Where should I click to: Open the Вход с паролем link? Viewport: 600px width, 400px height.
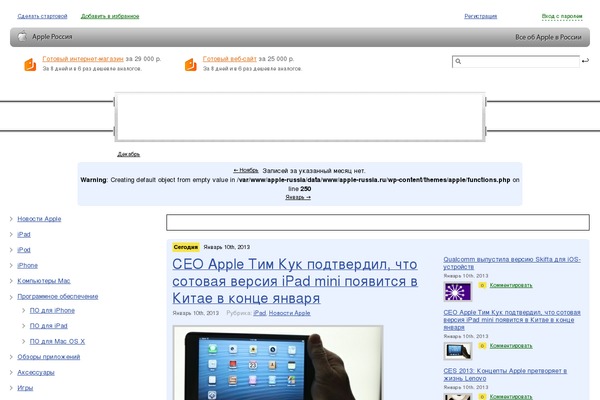[x=562, y=16]
